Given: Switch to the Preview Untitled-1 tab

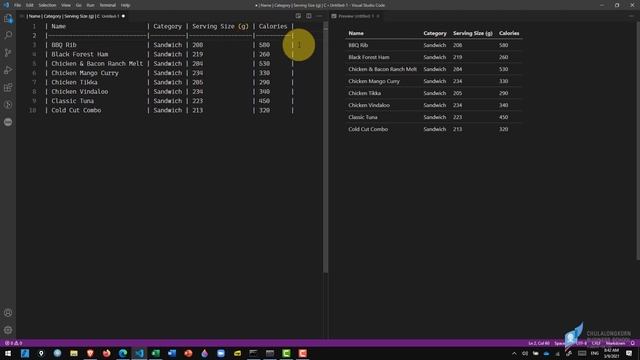Looking at the screenshot, I should [356, 16].
